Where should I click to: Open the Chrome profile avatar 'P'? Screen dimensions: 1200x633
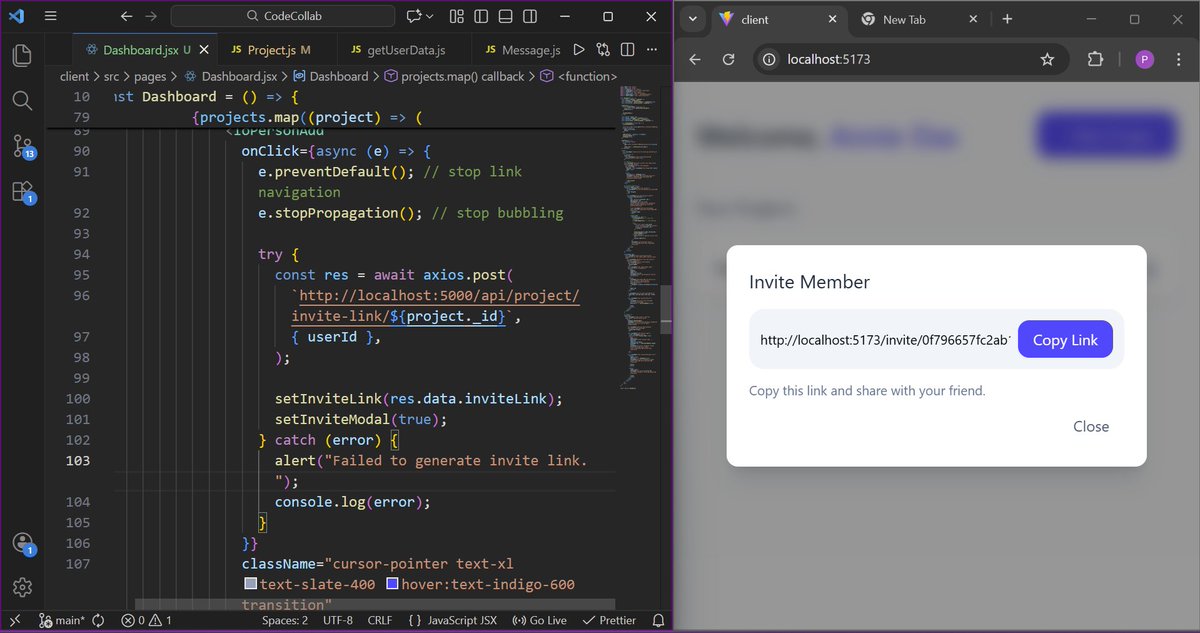tap(1144, 60)
